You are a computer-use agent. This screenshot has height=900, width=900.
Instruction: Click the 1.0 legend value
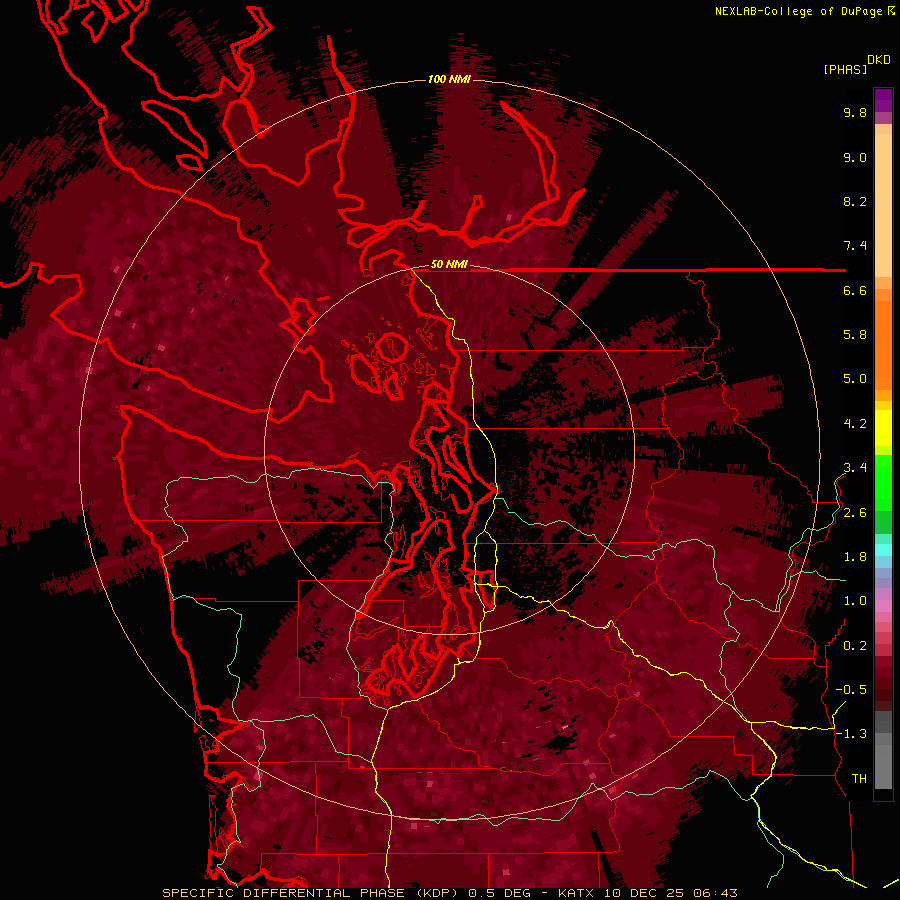coord(855,601)
